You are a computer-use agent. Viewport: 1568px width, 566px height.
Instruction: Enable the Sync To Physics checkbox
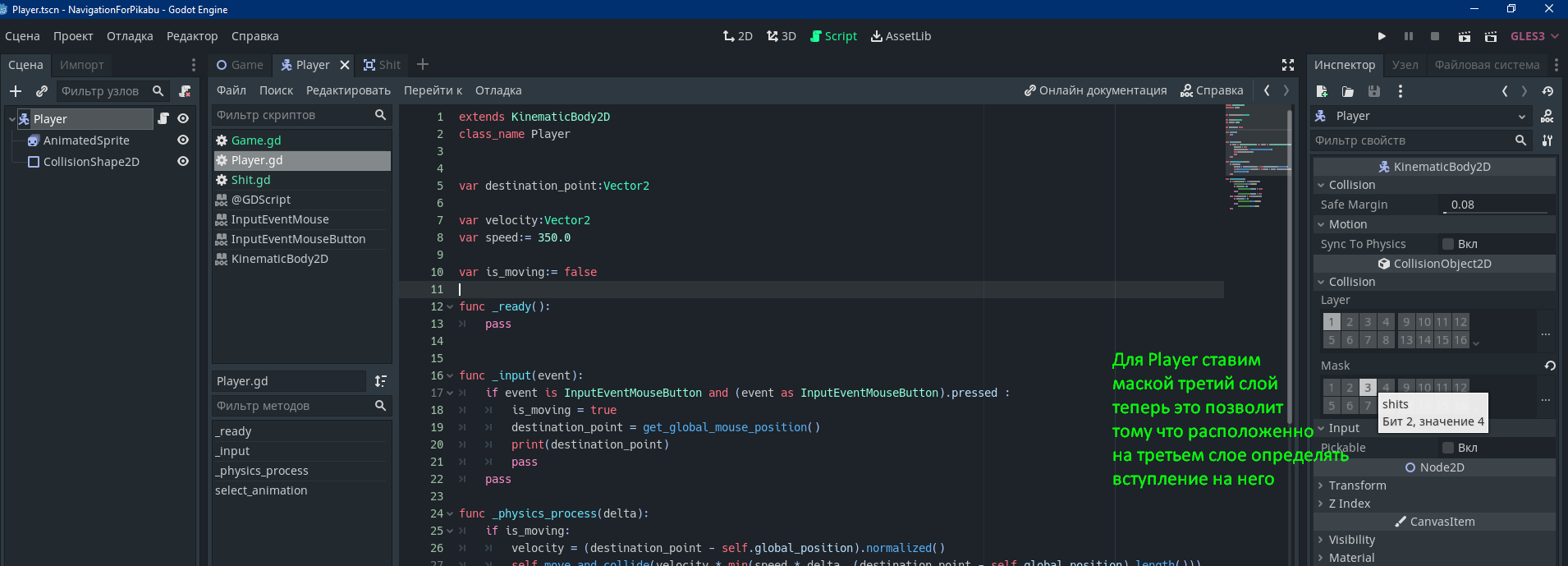tap(1448, 244)
